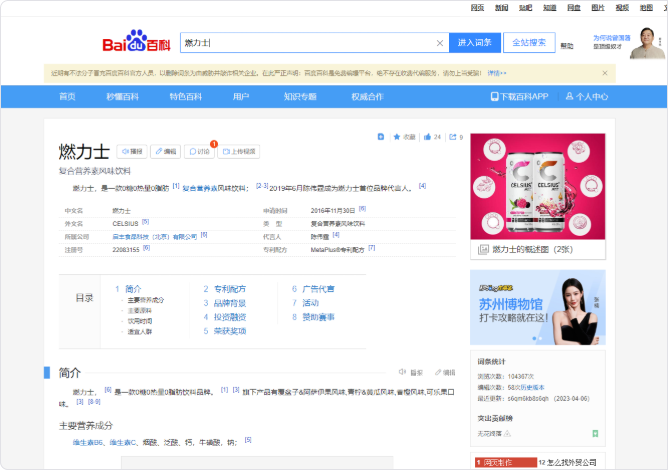Open the 编辑 edit button beside the title
668x470 pixels.
pyautogui.click(x=165, y=152)
